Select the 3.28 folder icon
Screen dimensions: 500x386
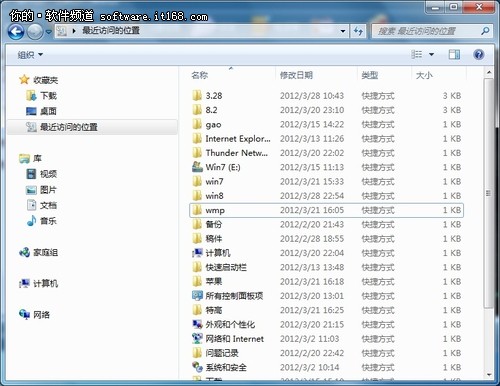[197, 96]
